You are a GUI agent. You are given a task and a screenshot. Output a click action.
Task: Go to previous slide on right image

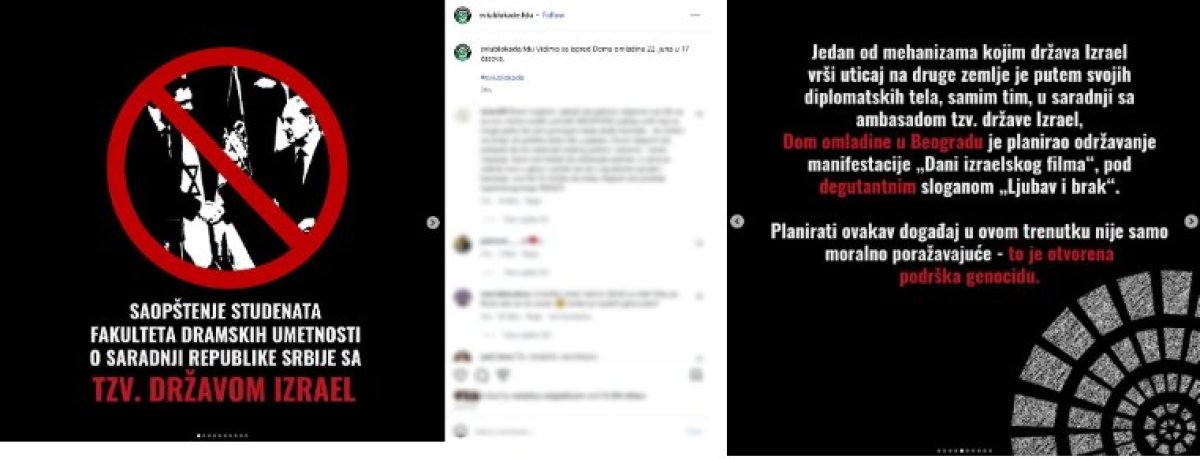click(737, 221)
